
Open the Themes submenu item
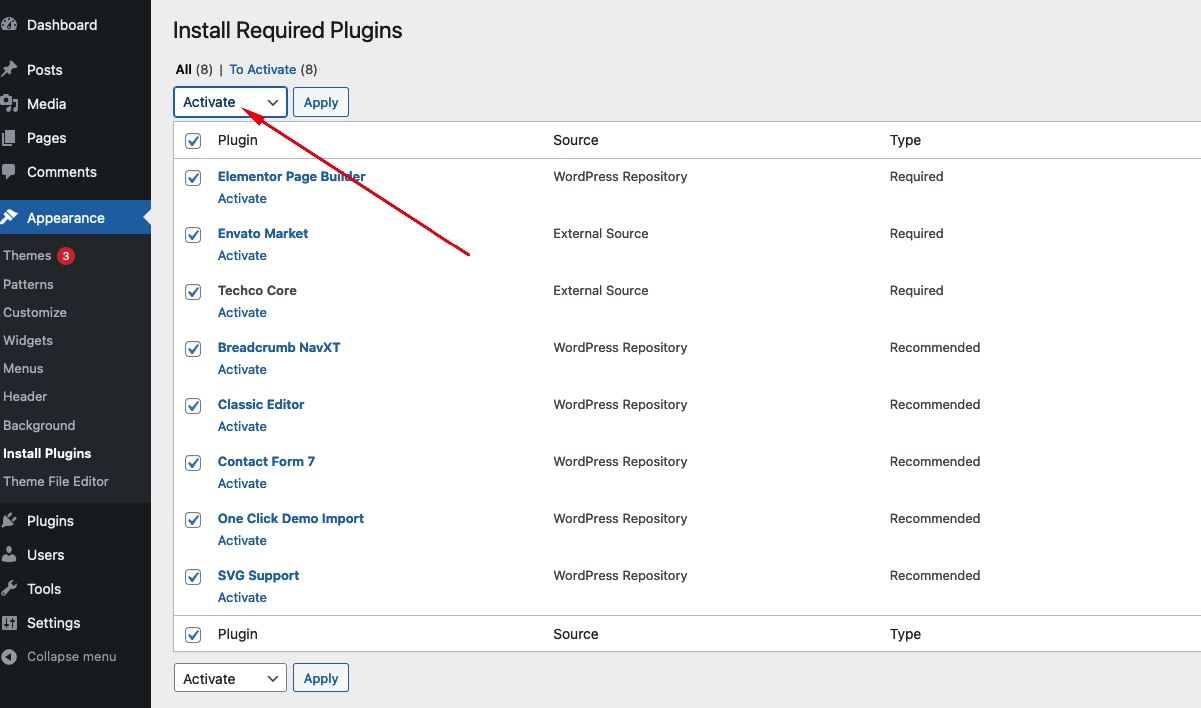[x=27, y=256]
